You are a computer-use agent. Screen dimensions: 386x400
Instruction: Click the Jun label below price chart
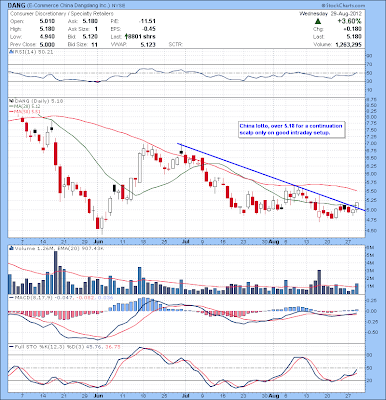click(x=98, y=240)
